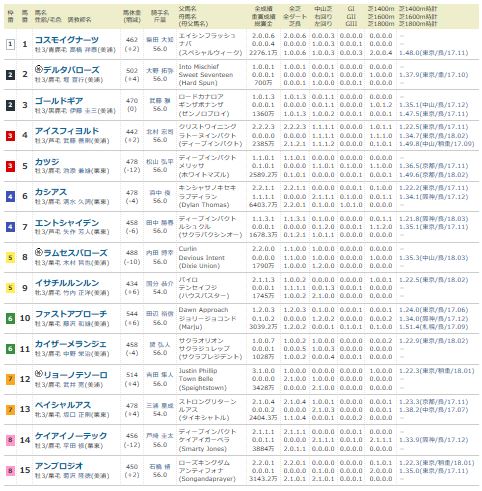Click red frame 3 icon beside アイスフィヨルド
This screenshot has height=491, width=482.
pyautogui.click(x=10, y=136)
